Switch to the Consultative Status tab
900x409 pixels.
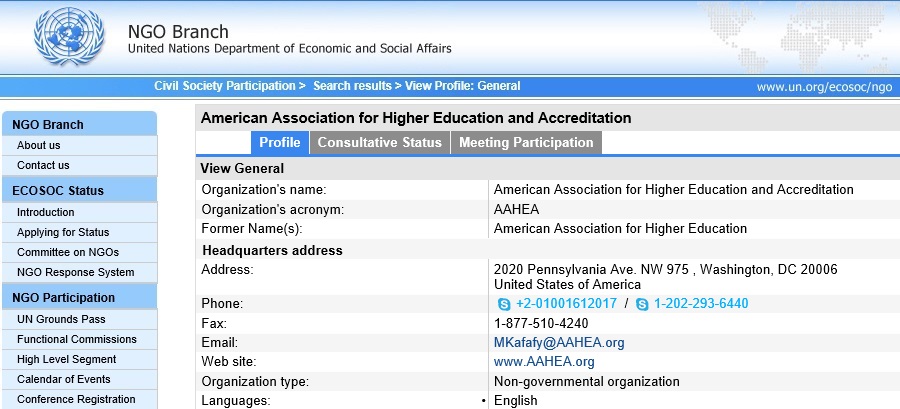[379, 142]
